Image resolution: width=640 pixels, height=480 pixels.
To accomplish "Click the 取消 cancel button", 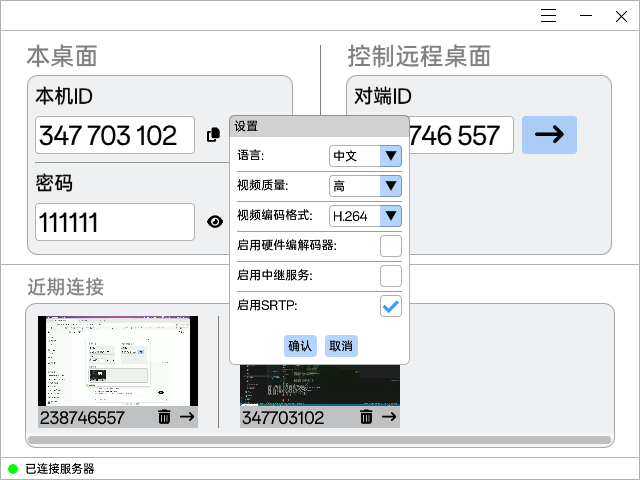I will coord(341,346).
